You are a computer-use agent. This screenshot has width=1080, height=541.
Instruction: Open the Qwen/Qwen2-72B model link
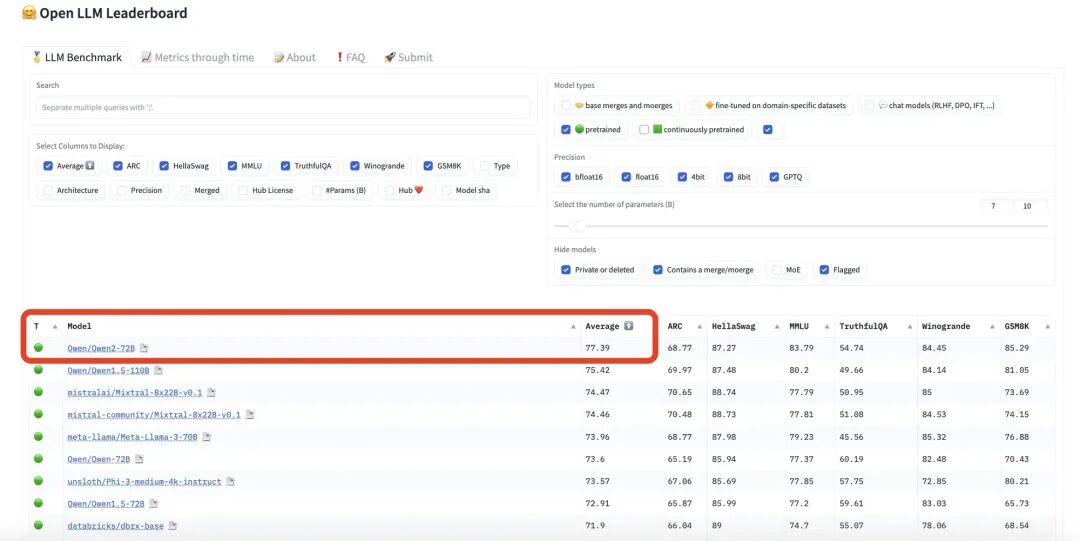click(x=101, y=348)
